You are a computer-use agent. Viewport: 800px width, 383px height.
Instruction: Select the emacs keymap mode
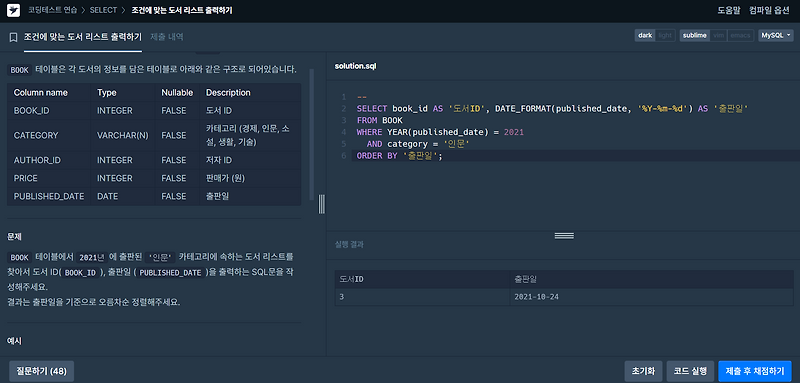(739, 36)
